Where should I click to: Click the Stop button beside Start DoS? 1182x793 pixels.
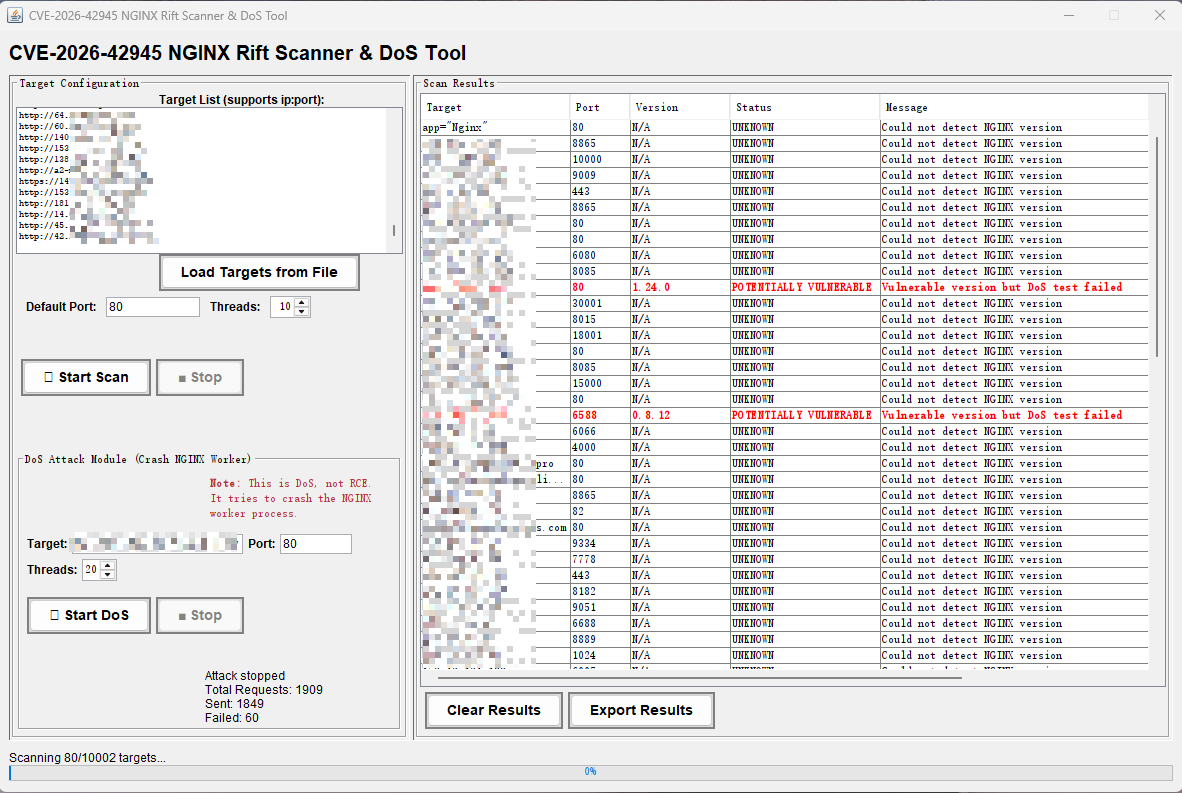[x=200, y=615]
